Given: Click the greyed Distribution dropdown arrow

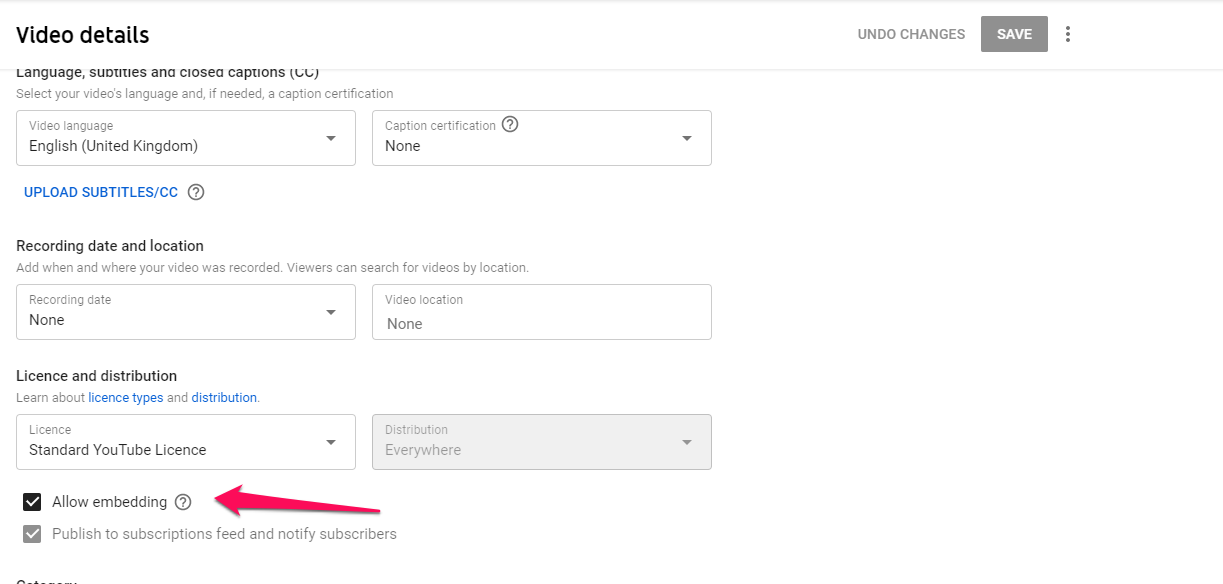Looking at the screenshot, I should [x=687, y=442].
